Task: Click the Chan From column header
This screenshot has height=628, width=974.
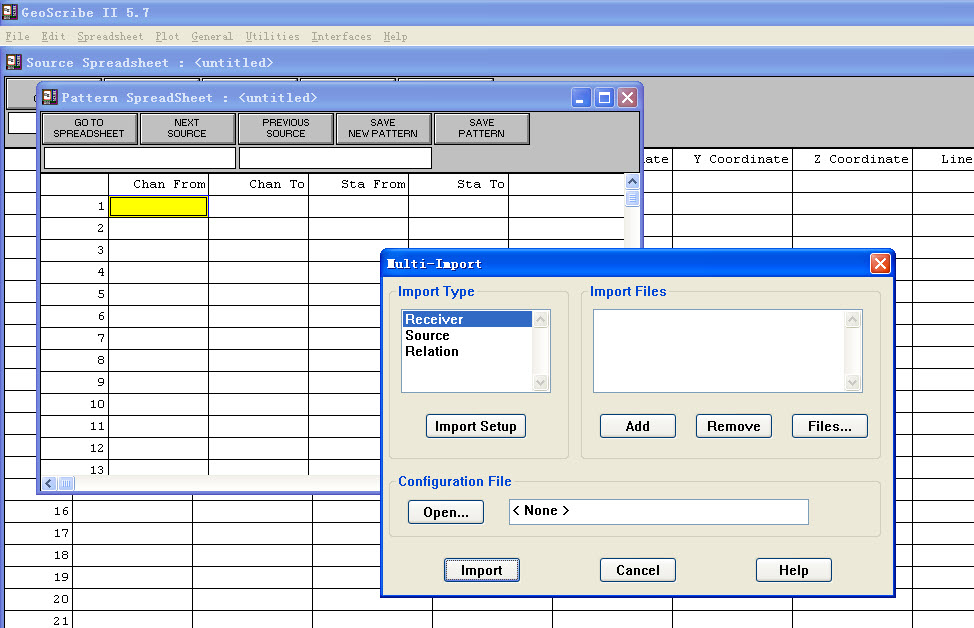Action: pos(158,184)
